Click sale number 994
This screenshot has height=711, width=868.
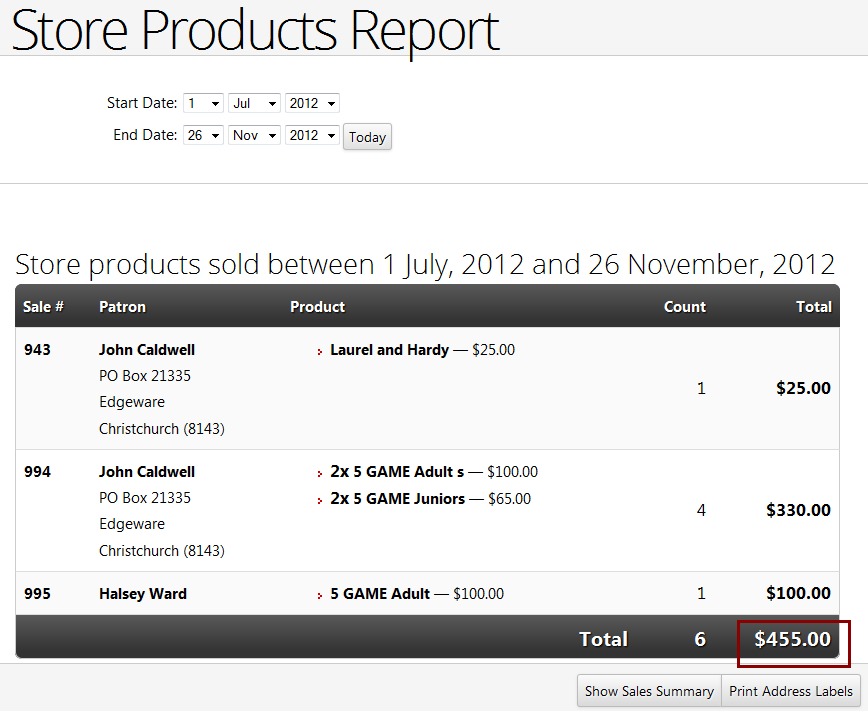point(37,472)
